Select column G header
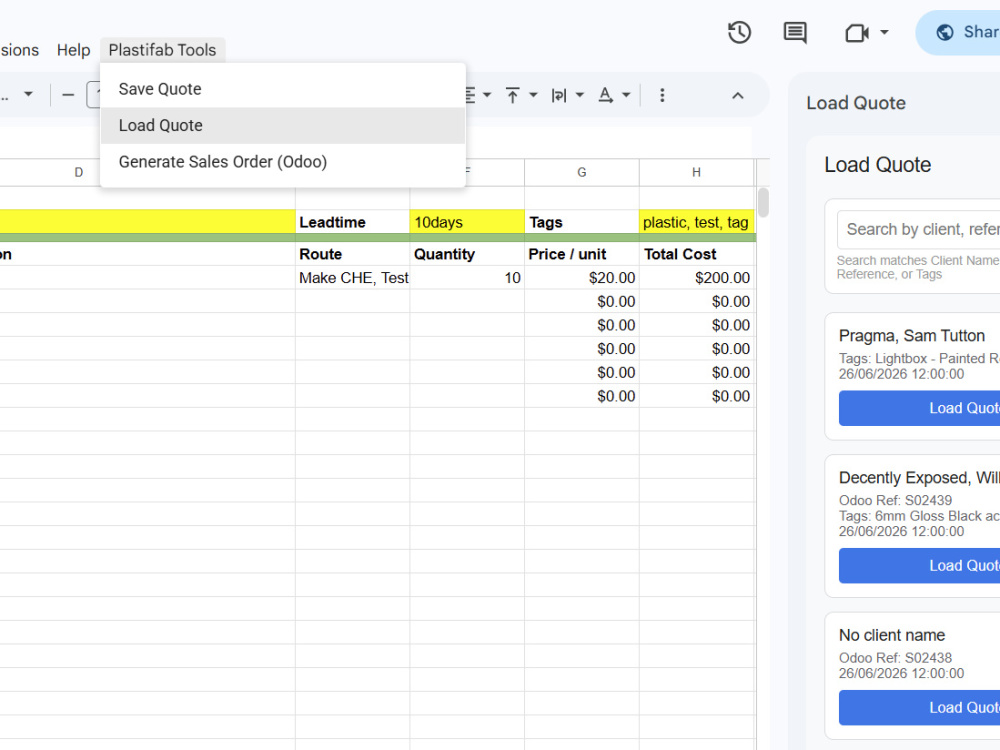This screenshot has width=1000, height=750. click(582, 172)
